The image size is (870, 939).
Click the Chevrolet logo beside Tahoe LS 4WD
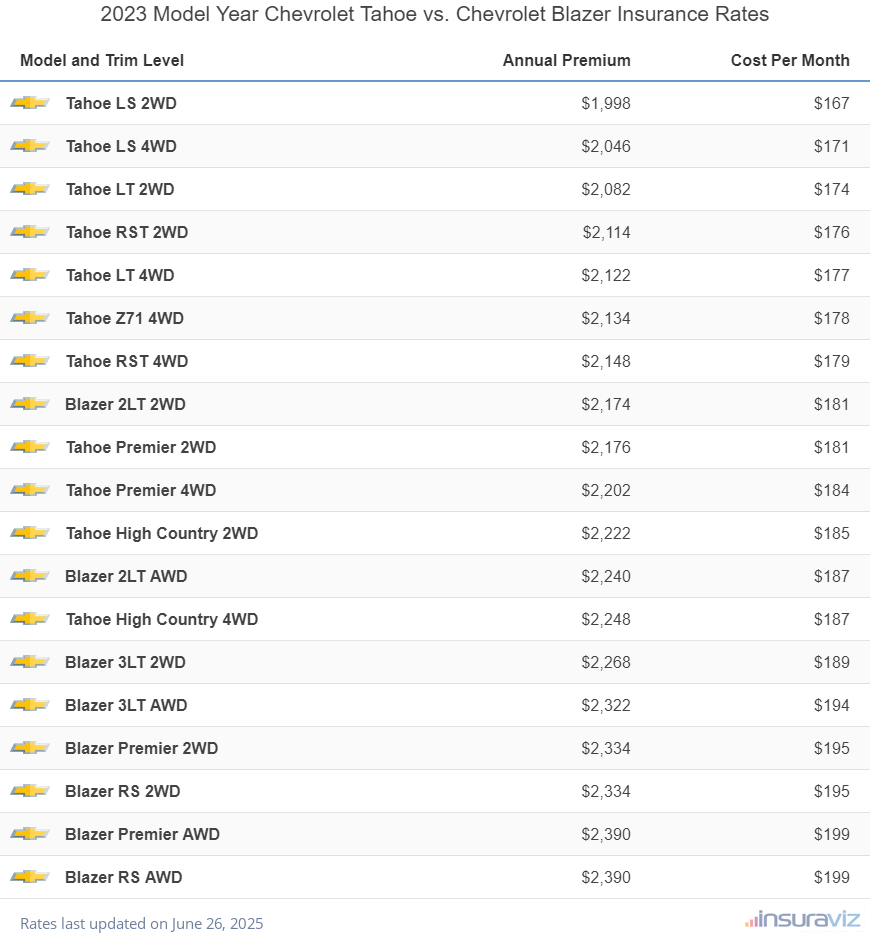tap(29, 146)
